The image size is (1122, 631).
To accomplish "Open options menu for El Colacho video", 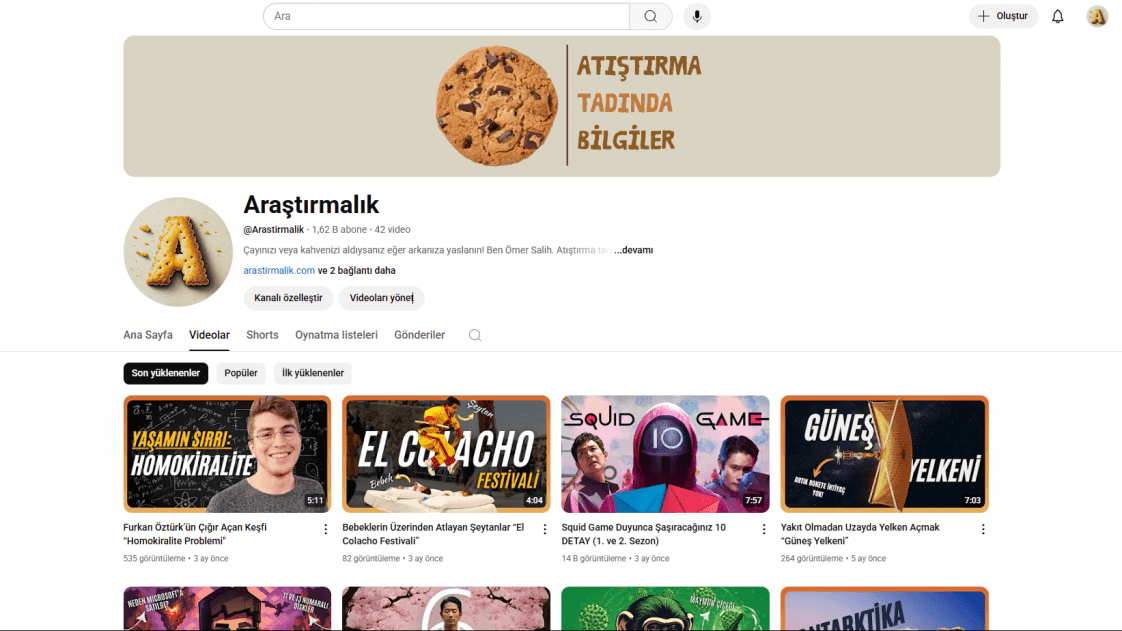I will click(545, 529).
